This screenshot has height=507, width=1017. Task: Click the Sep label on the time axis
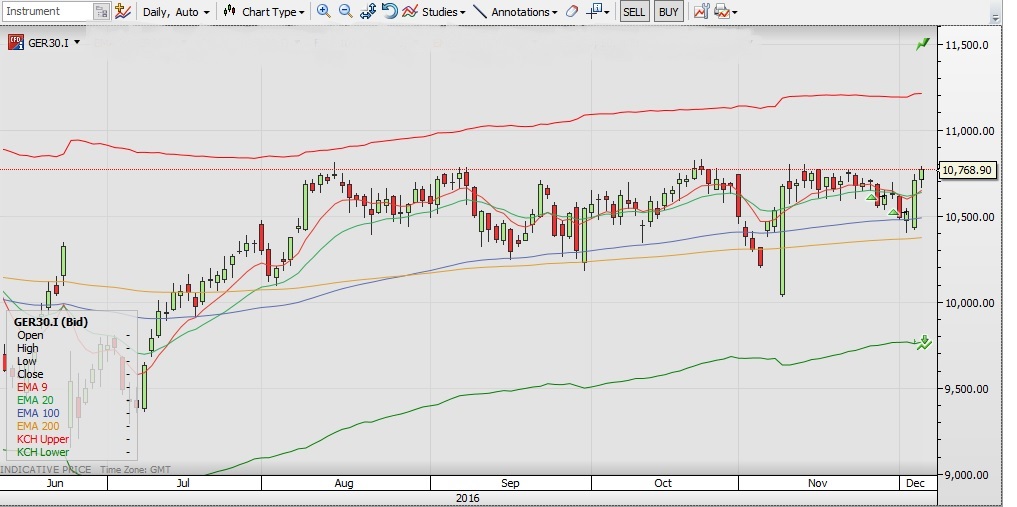510,483
